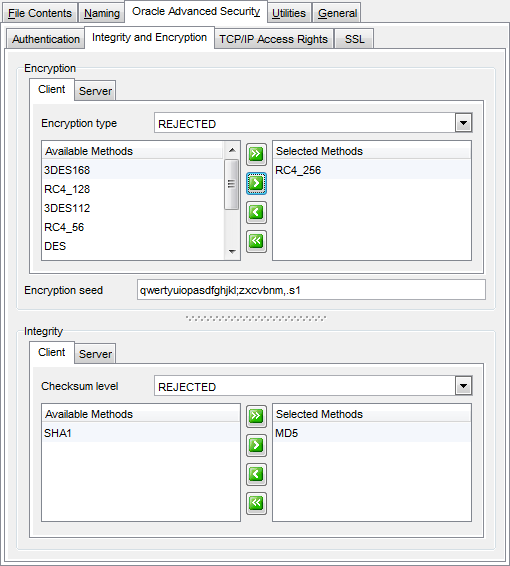The width and height of the screenshot is (510, 566).
Task: Remove the highlighted integrity method from the selected list
Action: pyautogui.click(x=256, y=474)
